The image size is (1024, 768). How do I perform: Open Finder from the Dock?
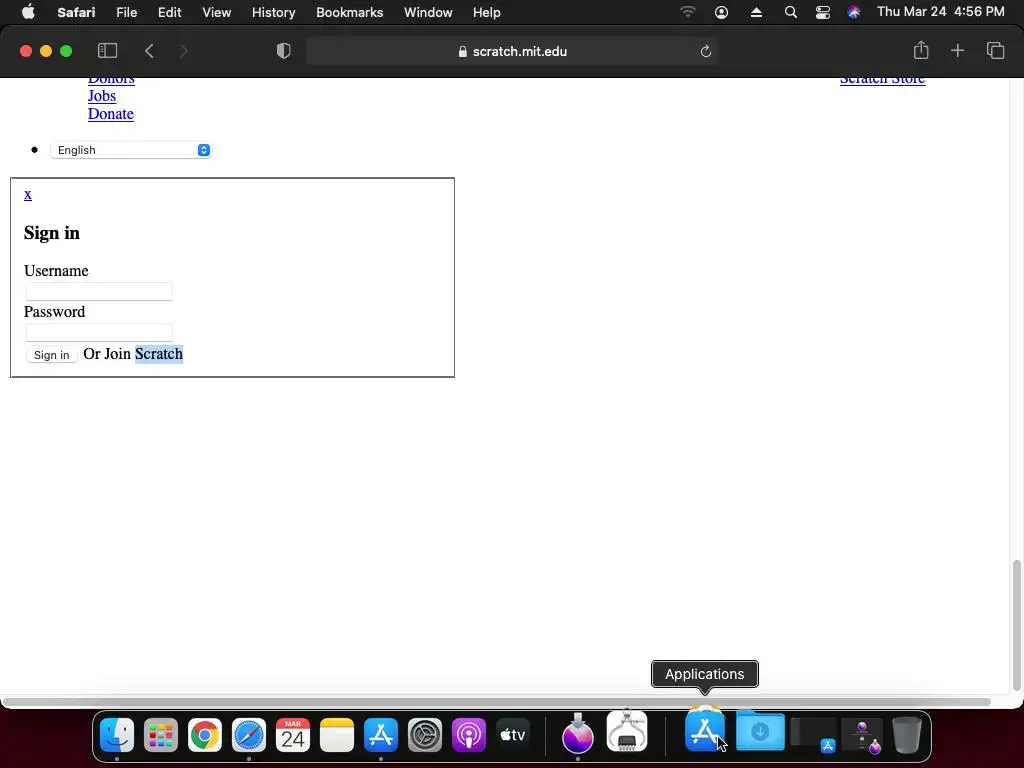pos(117,735)
